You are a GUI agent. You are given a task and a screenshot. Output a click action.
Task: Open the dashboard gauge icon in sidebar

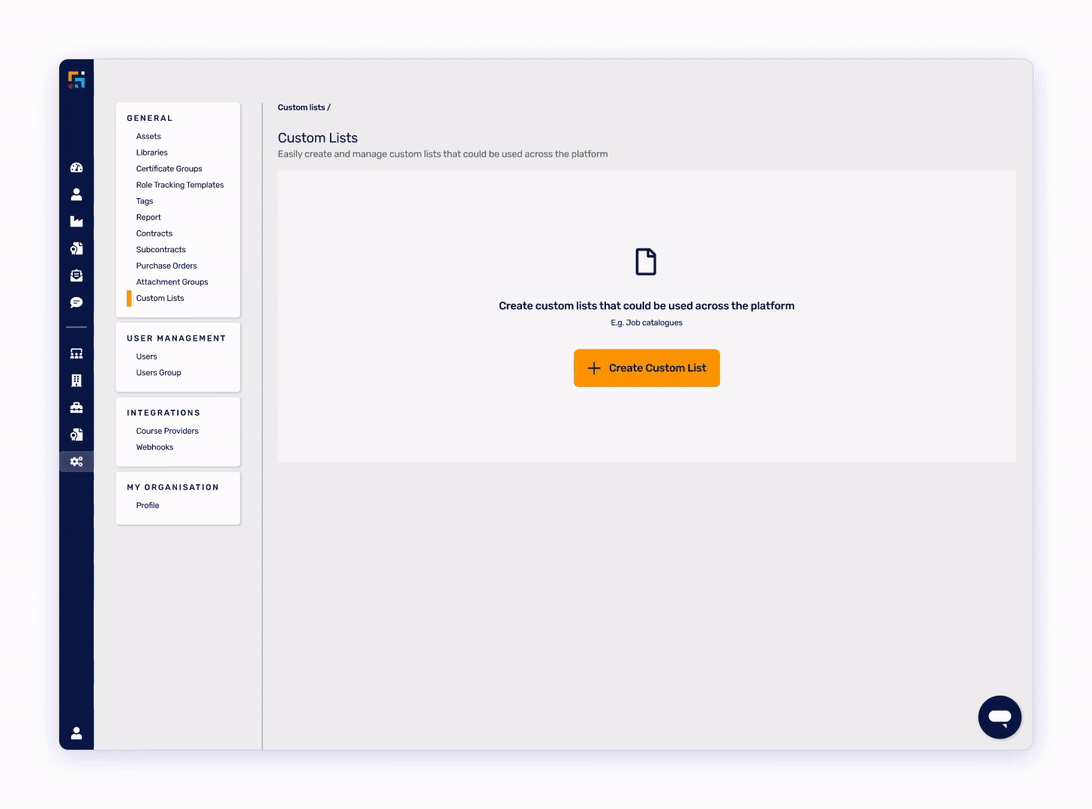tap(76, 168)
